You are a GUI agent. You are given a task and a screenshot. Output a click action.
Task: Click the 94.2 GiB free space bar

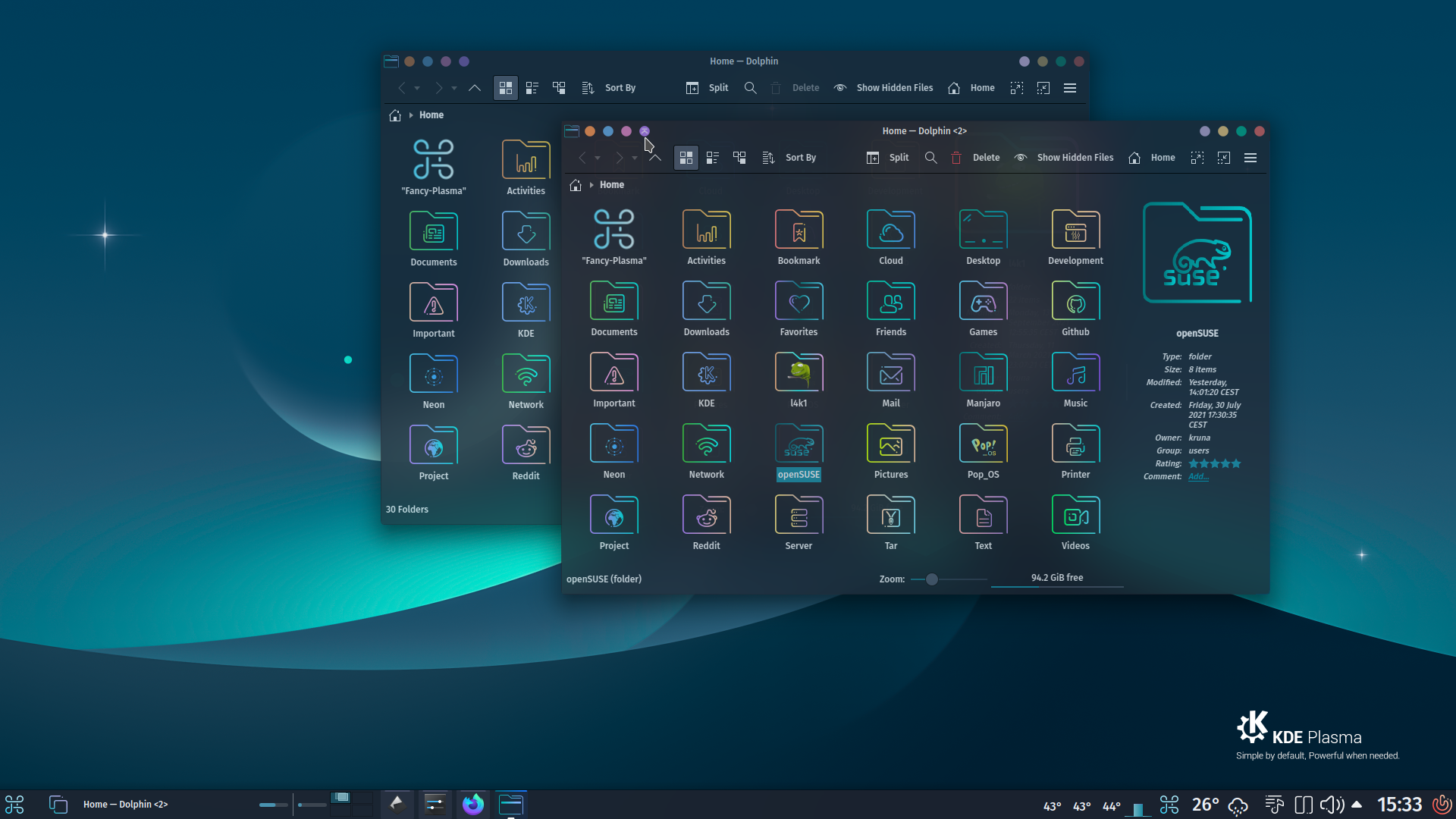[1057, 580]
